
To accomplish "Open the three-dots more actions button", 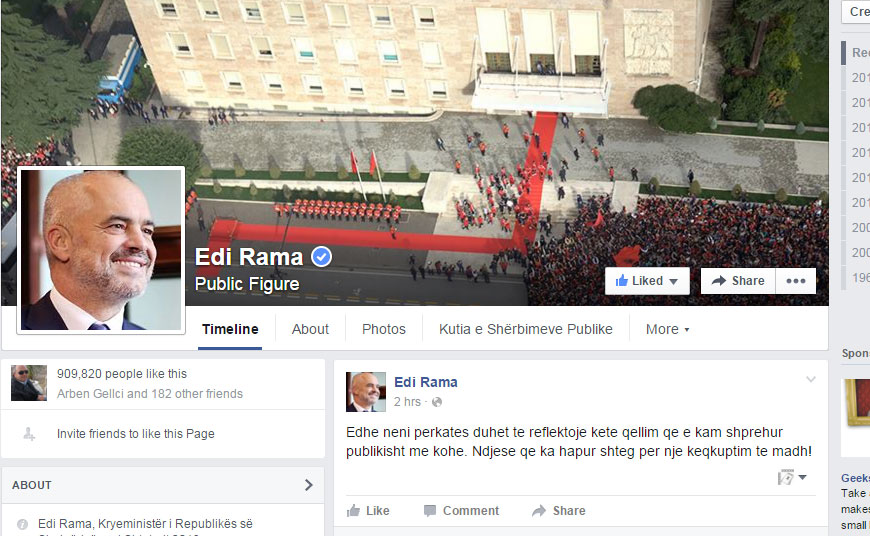I will 796,281.
